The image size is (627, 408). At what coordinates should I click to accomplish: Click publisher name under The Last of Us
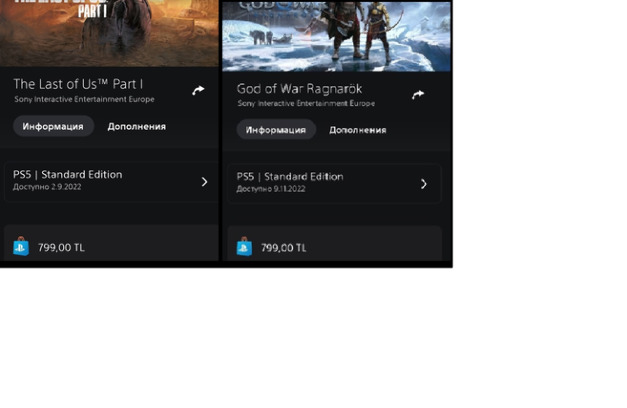[x=84, y=99]
